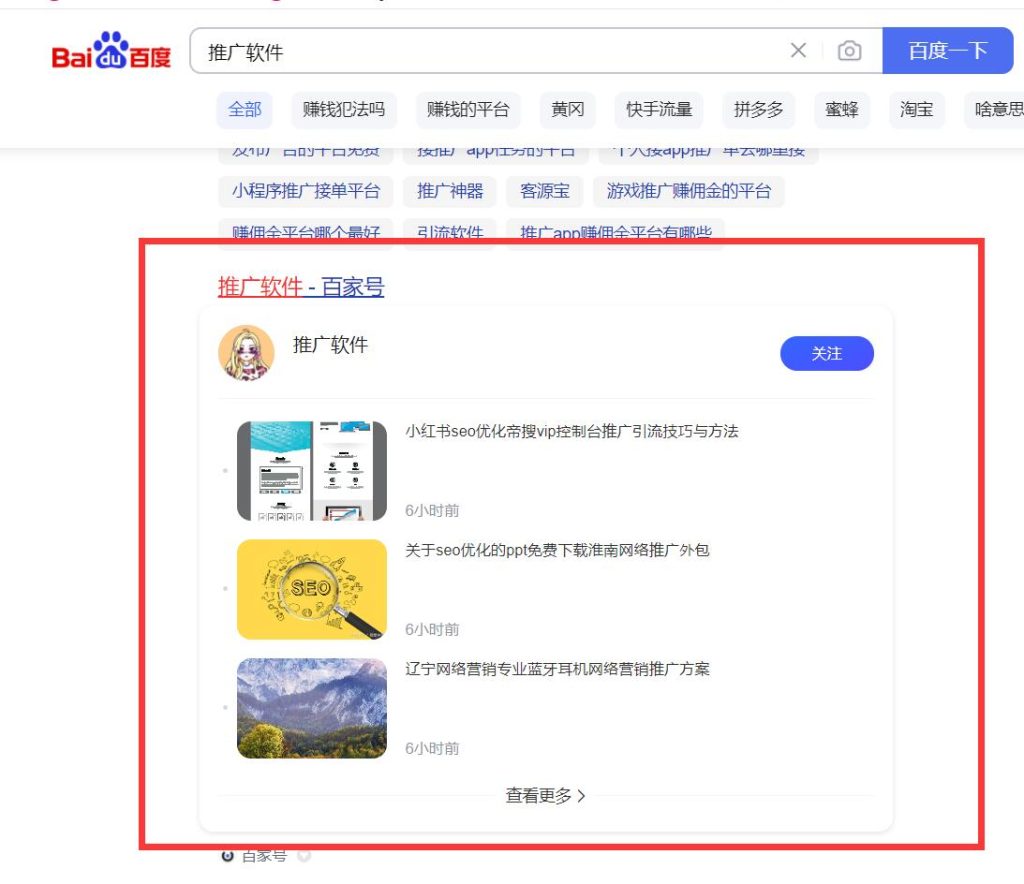Screen dimensions: 1024x884
Task: Select the 赚钱的平台 filter tab
Action: click(467, 109)
